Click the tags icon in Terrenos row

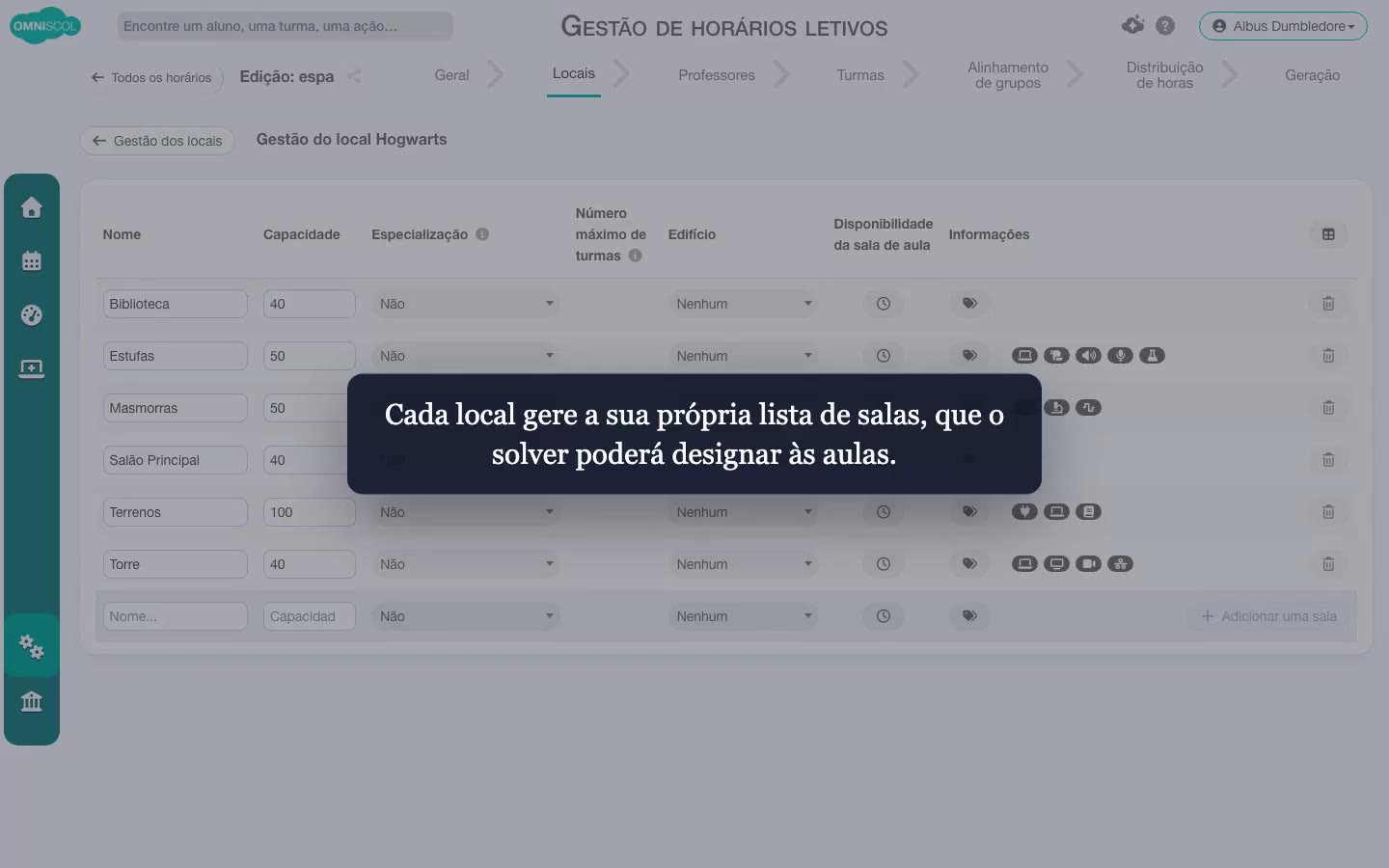(969, 512)
